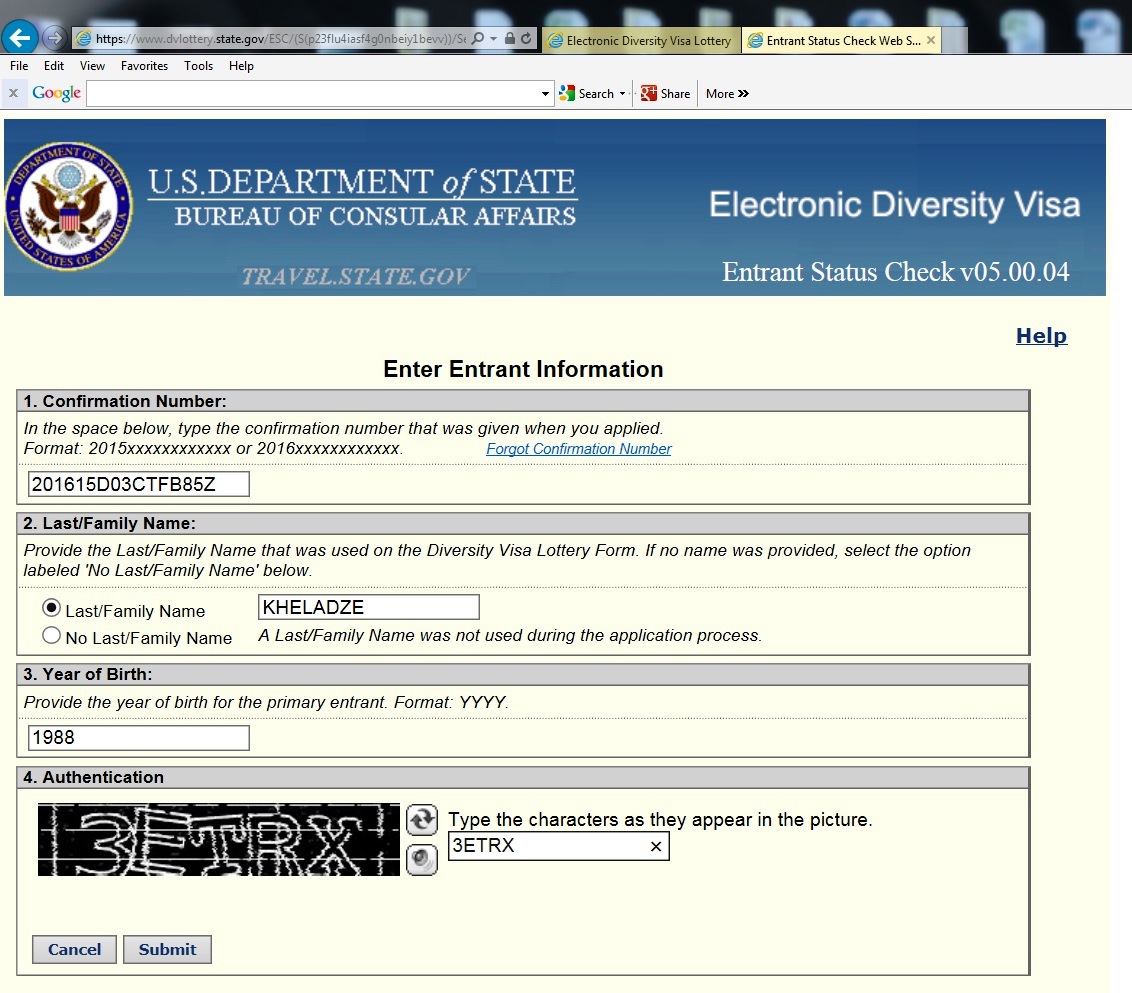This screenshot has height=993, width=1132.
Task: Select the No Last/Family Name radio button
Action: tap(51, 636)
